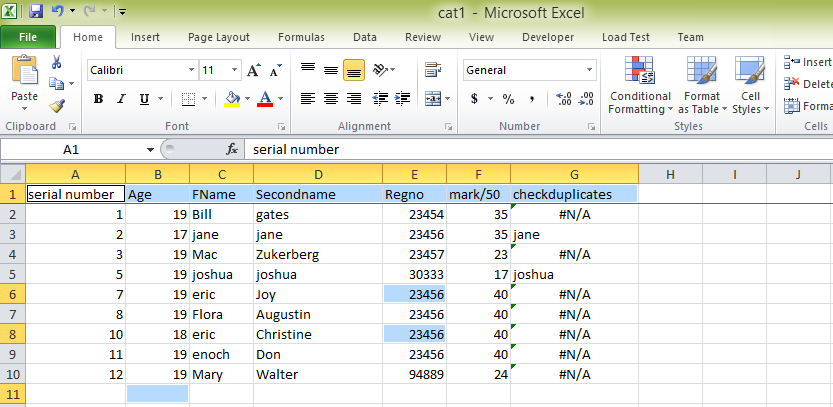Switch to the Formulas tab

[301, 37]
